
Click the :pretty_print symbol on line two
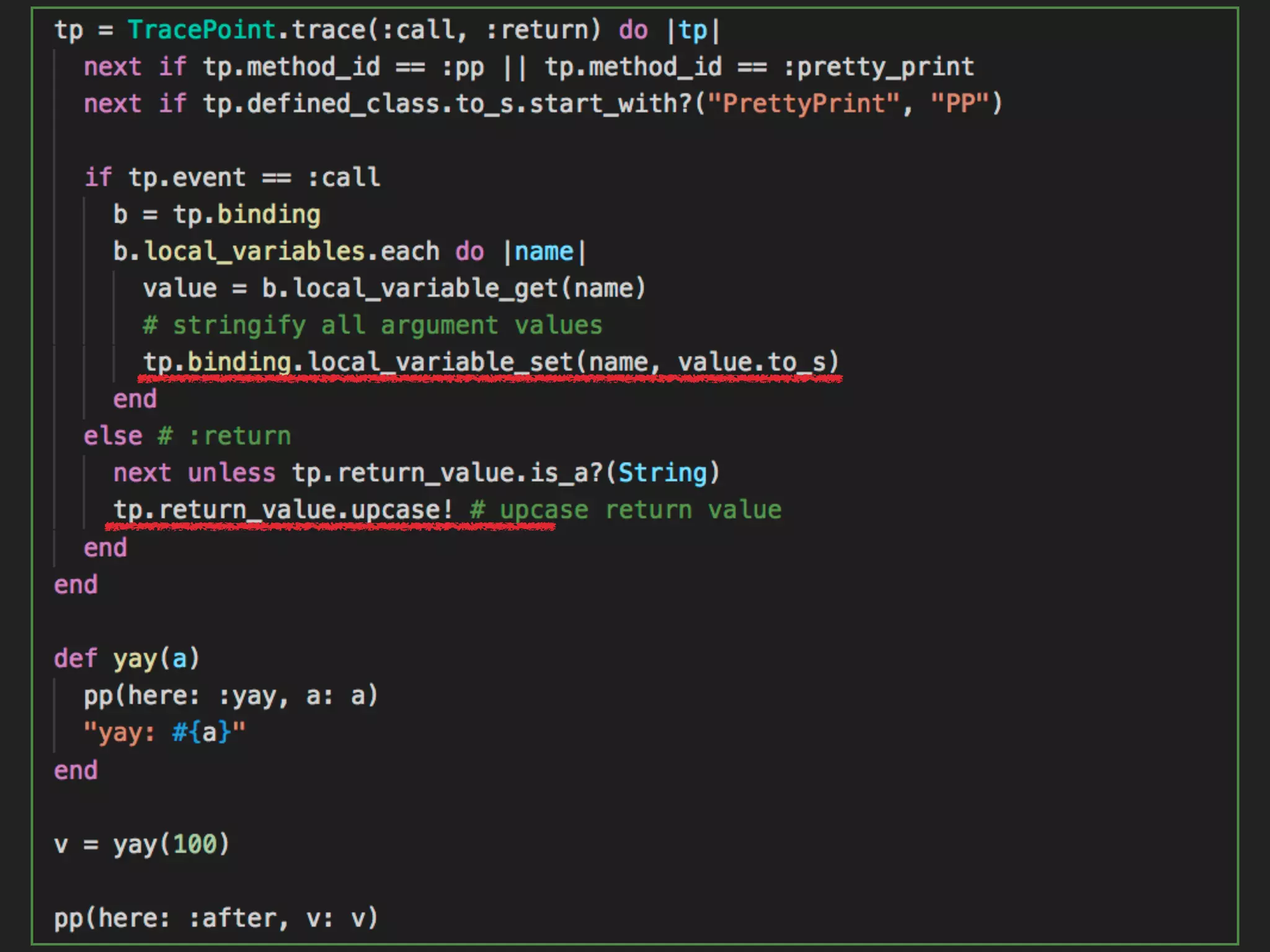click(879, 67)
